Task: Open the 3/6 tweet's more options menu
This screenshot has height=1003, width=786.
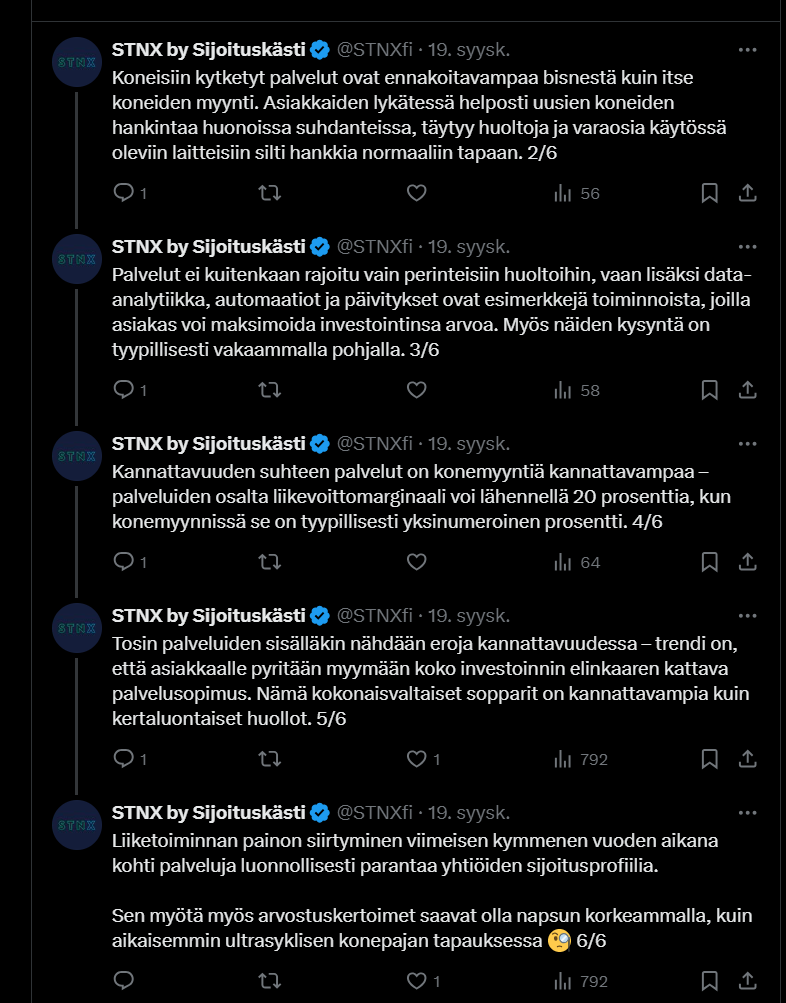Action: 747,246
